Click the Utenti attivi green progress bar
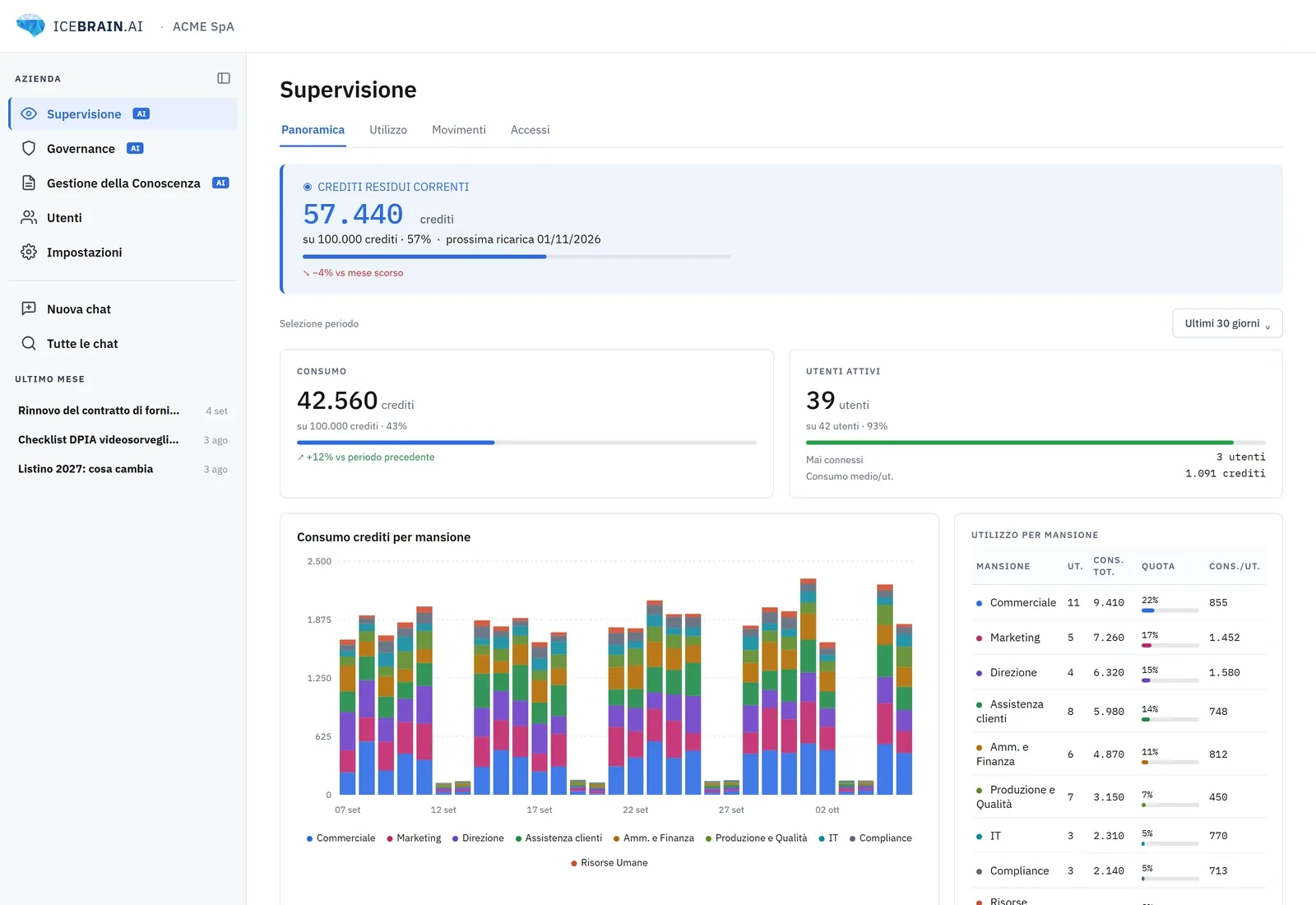This screenshot has height=905, width=1316. pos(1036,443)
